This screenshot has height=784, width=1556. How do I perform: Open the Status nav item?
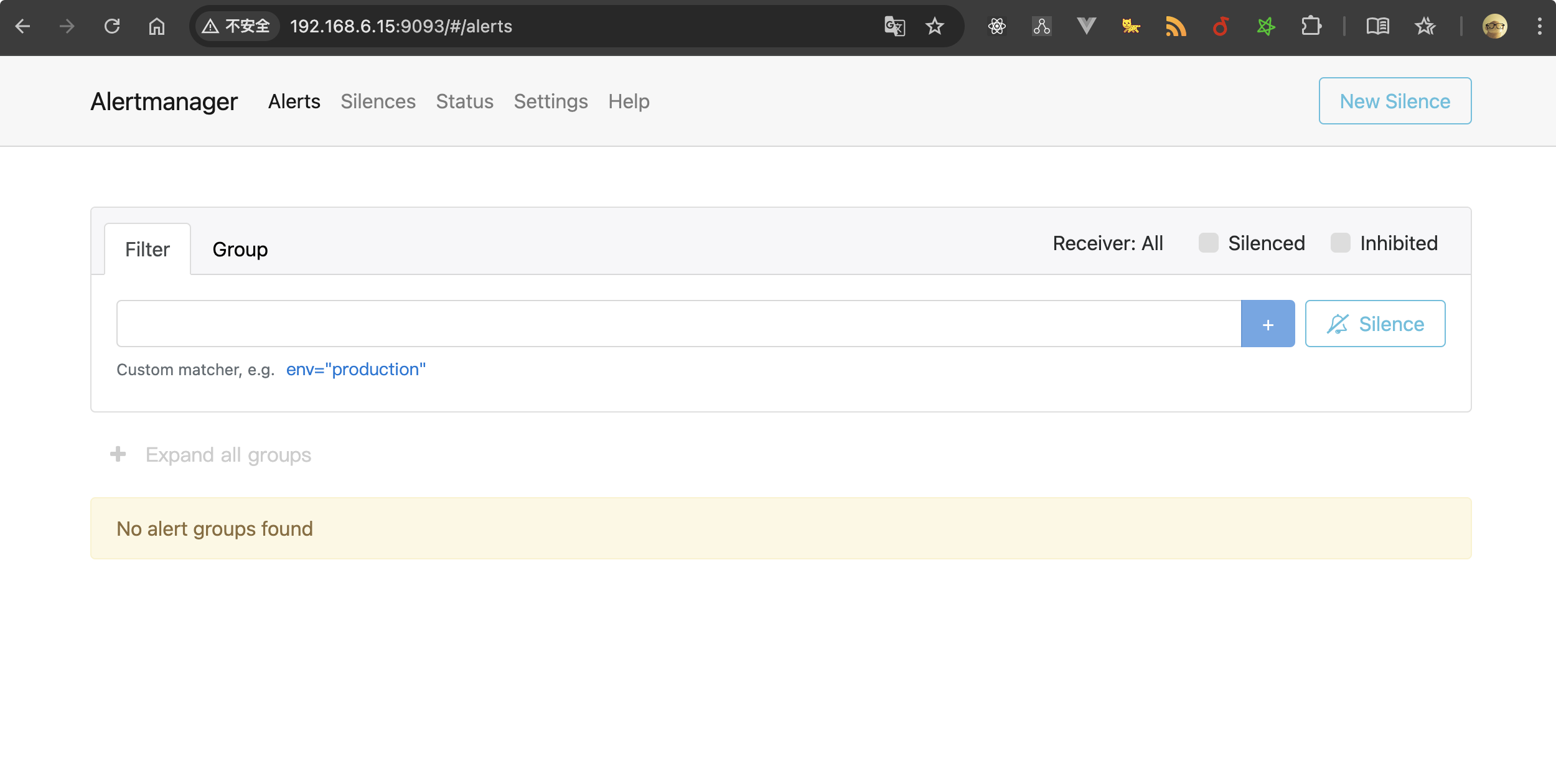(x=465, y=101)
